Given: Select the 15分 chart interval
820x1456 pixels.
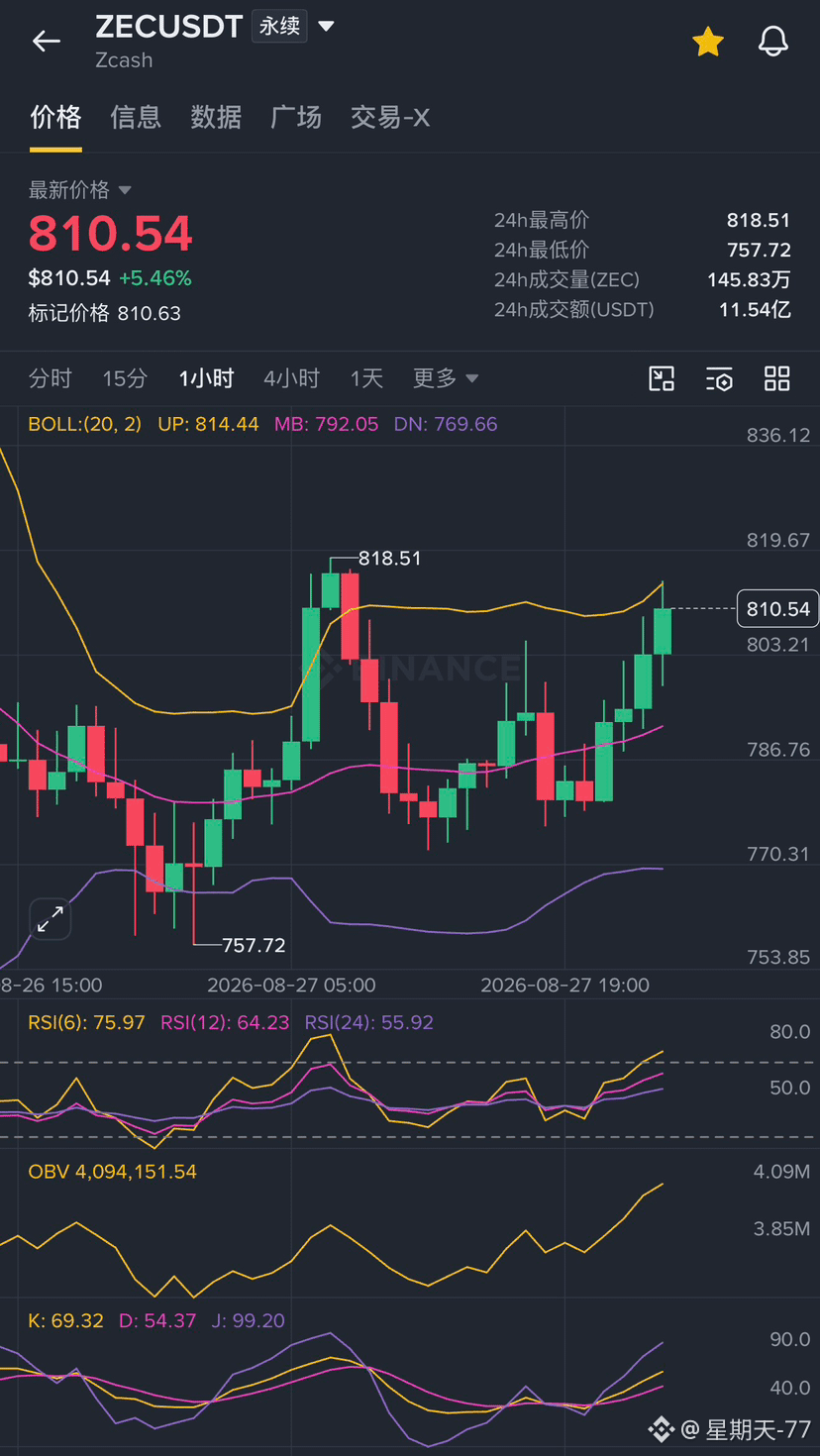Looking at the screenshot, I should point(125,378).
